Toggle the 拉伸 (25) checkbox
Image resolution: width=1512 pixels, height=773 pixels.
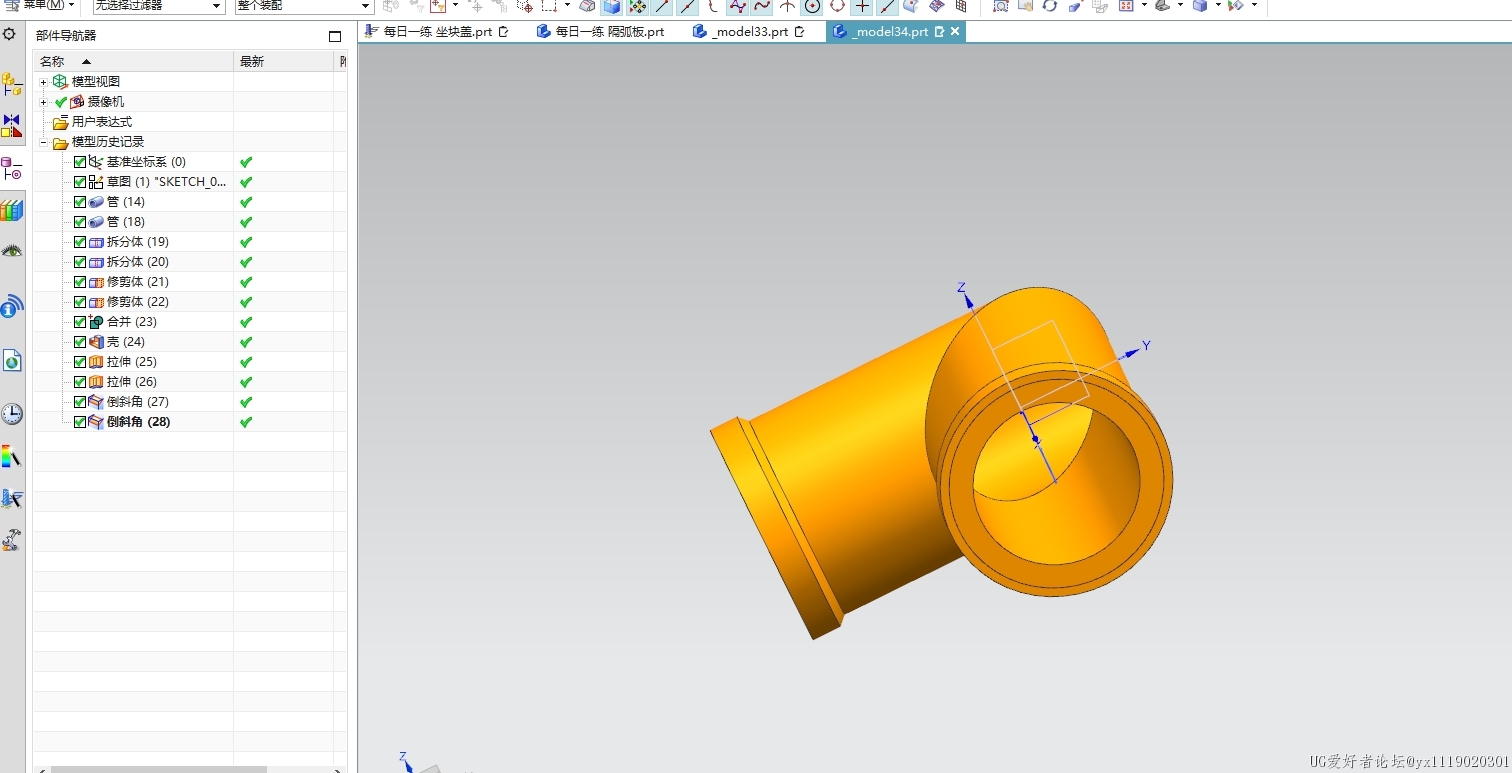point(80,362)
